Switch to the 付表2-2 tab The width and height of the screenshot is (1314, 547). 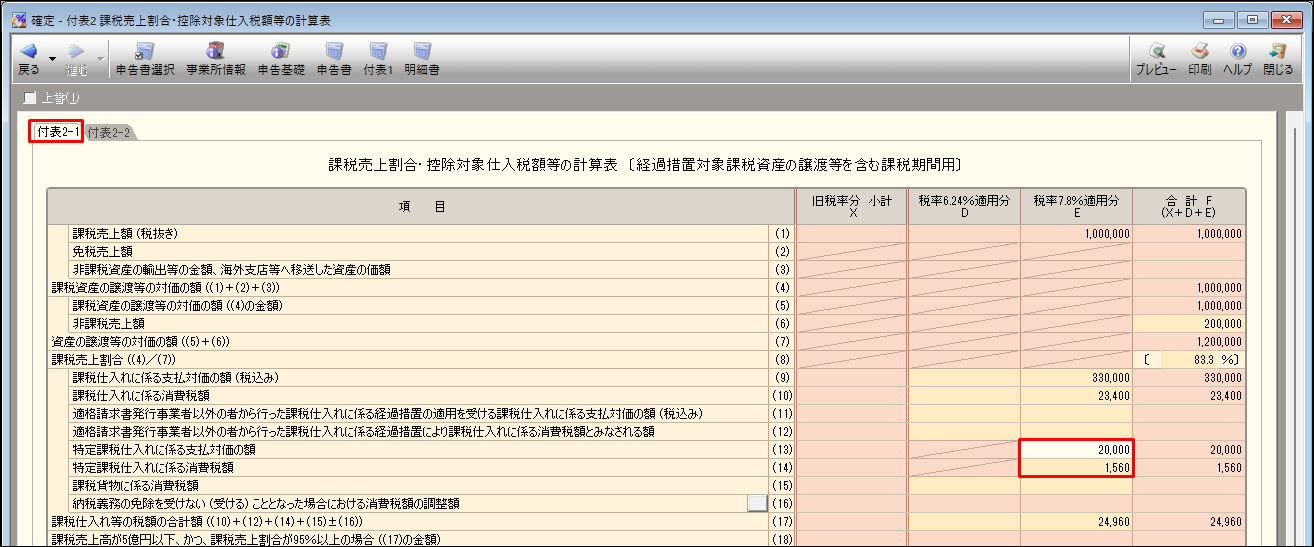108,133
